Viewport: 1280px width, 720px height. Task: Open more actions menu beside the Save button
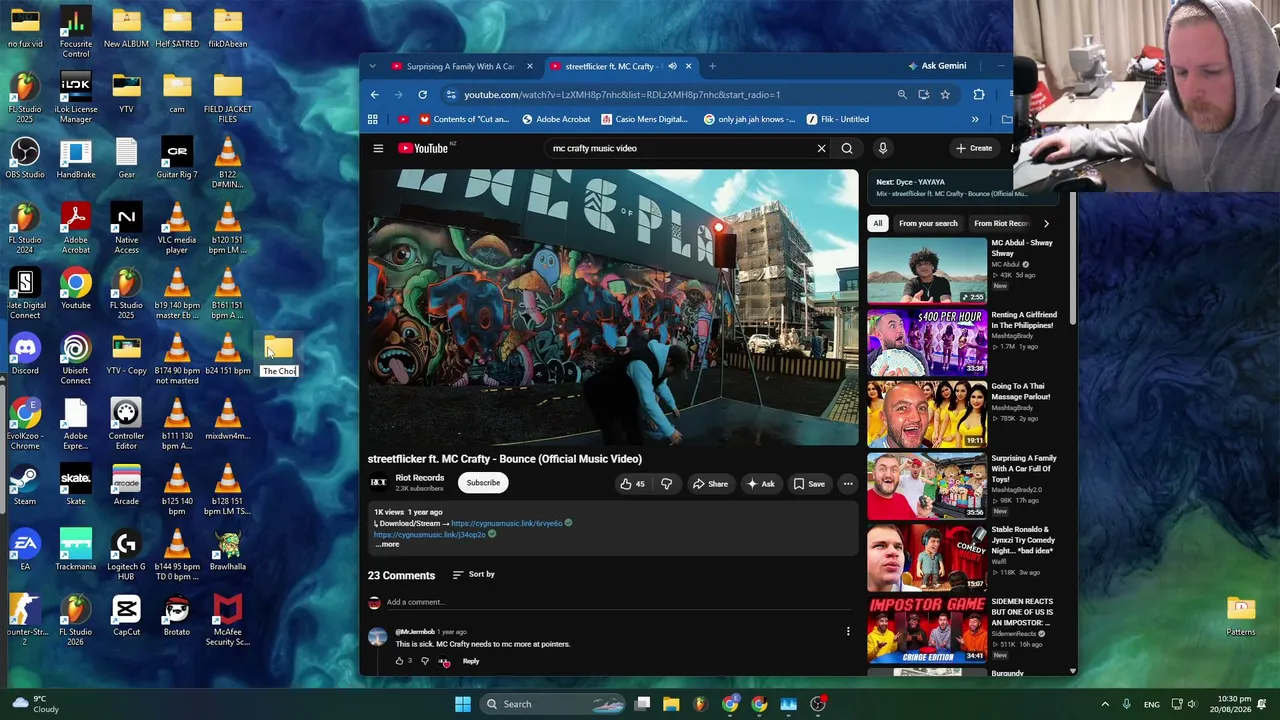click(847, 484)
